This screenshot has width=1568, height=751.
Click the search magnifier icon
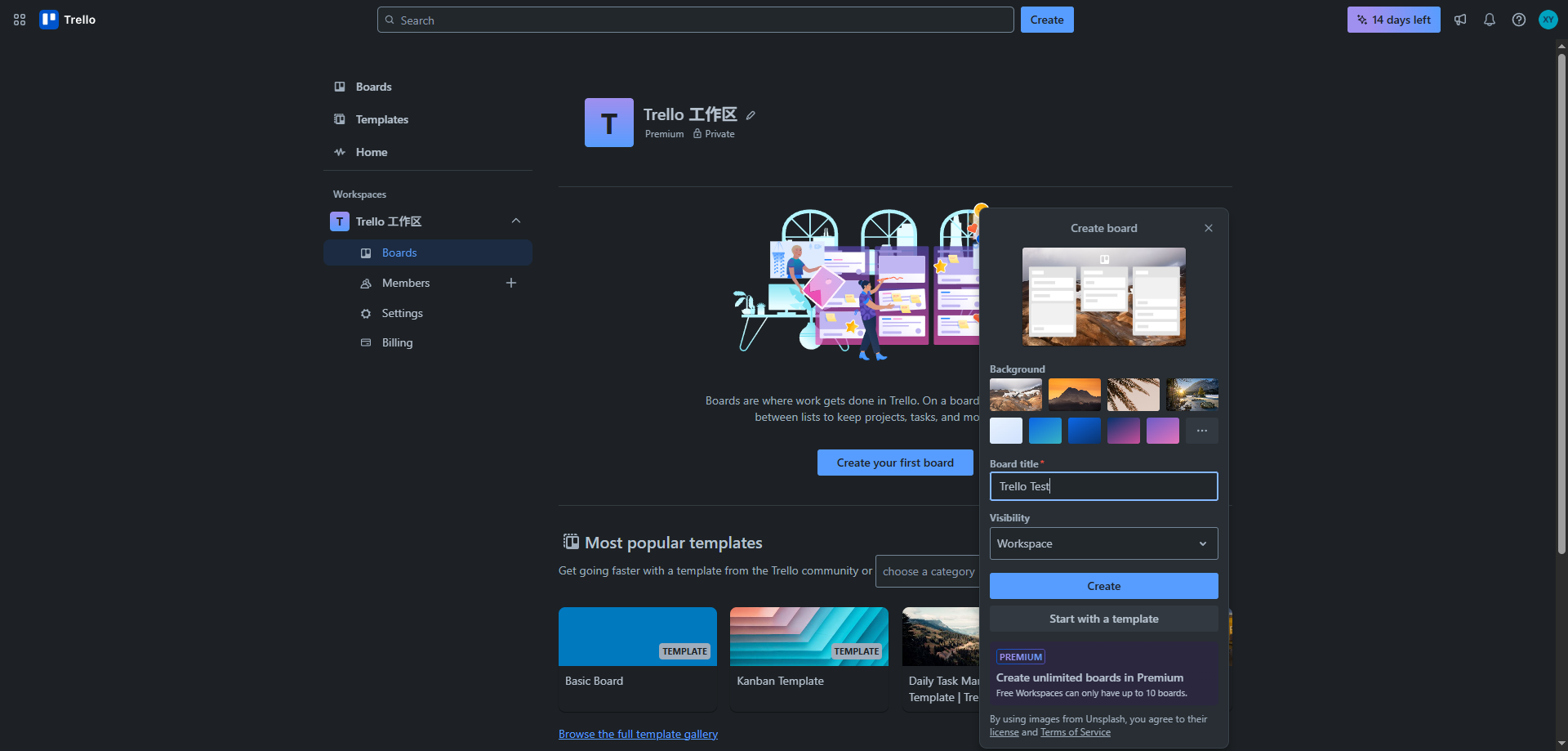pos(390,20)
